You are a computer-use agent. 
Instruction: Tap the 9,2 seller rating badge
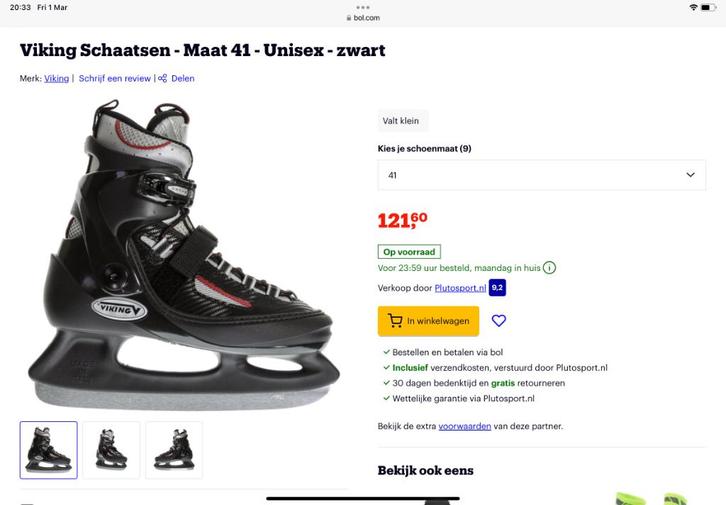click(497, 288)
